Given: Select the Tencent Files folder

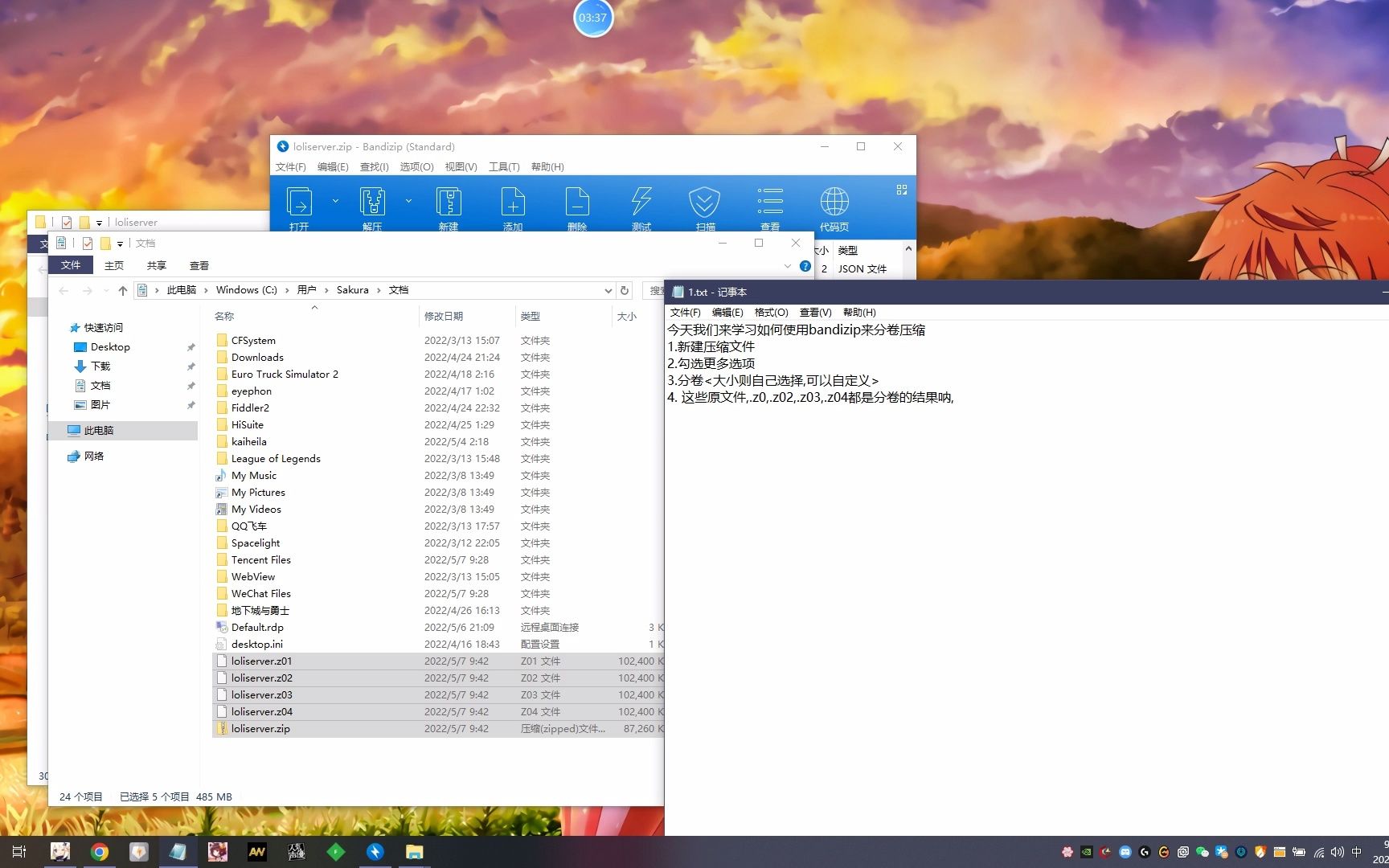Looking at the screenshot, I should coord(261,560).
